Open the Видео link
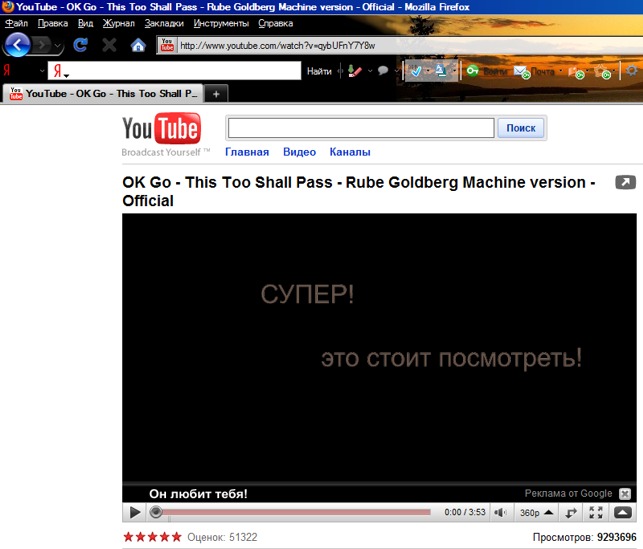This screenshot has width=643, height=549. click(x=299, y=152)
